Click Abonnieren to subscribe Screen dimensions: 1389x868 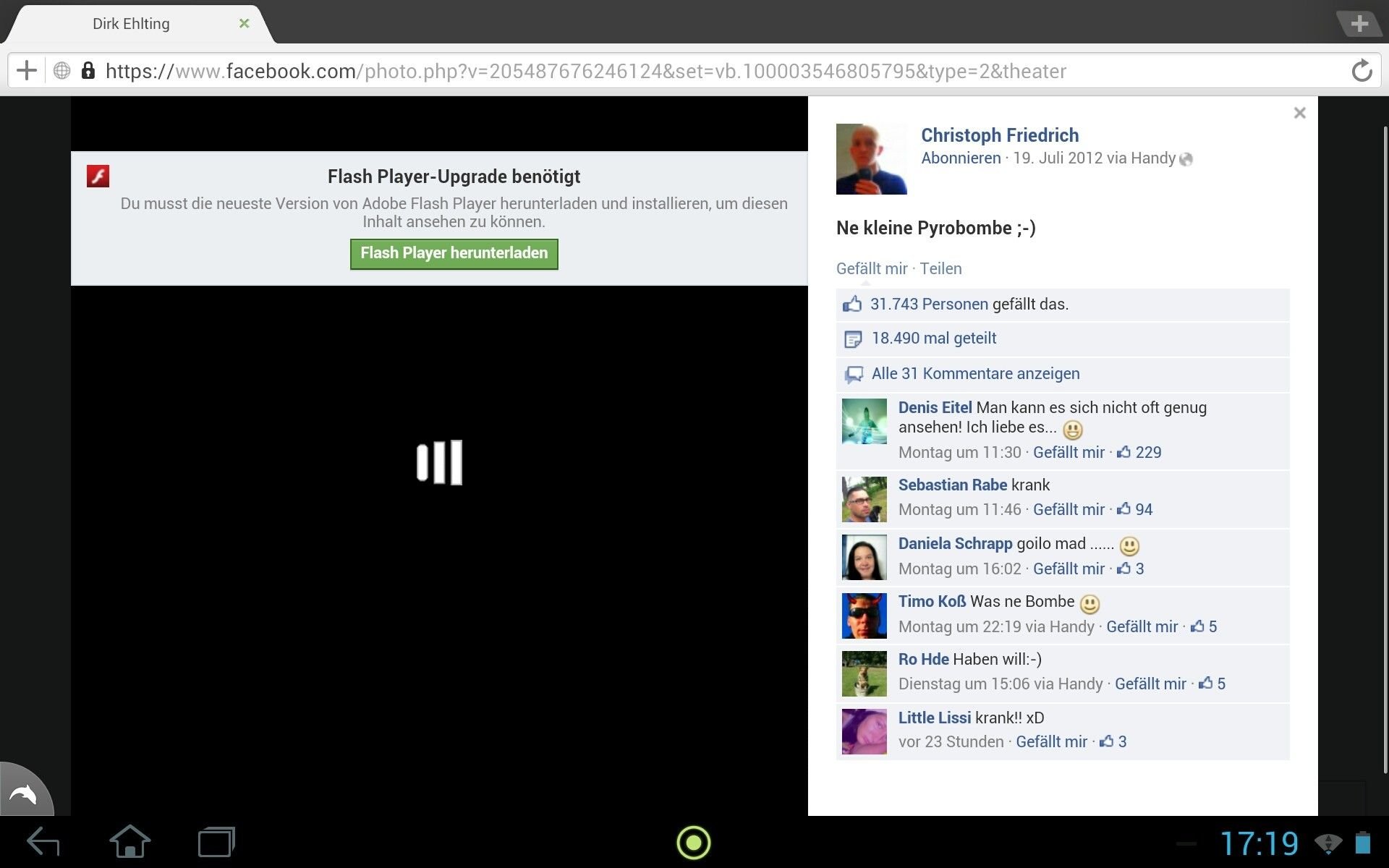pos(961,158)
